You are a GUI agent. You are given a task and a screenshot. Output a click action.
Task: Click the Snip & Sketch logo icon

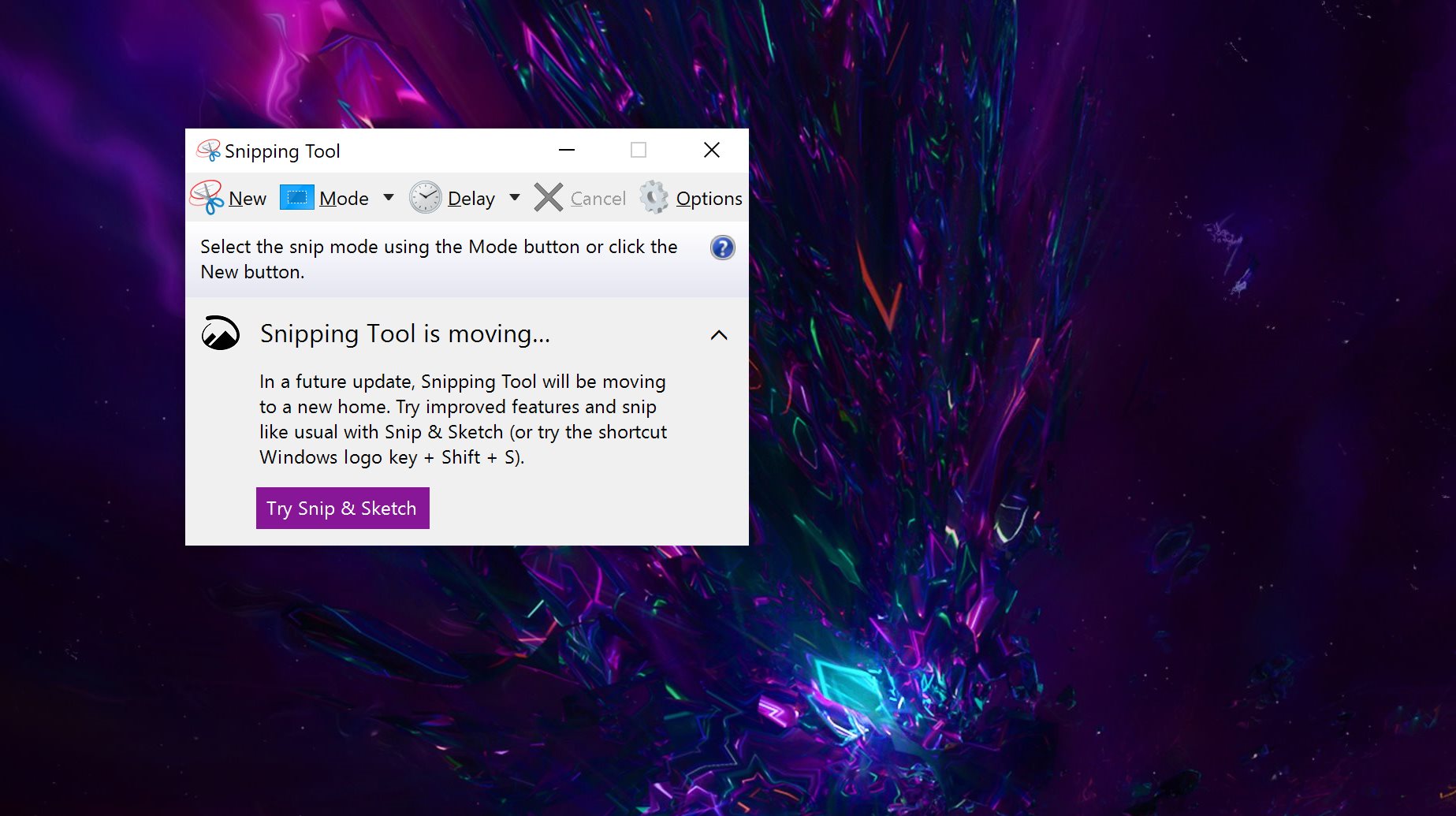(221, 333)
